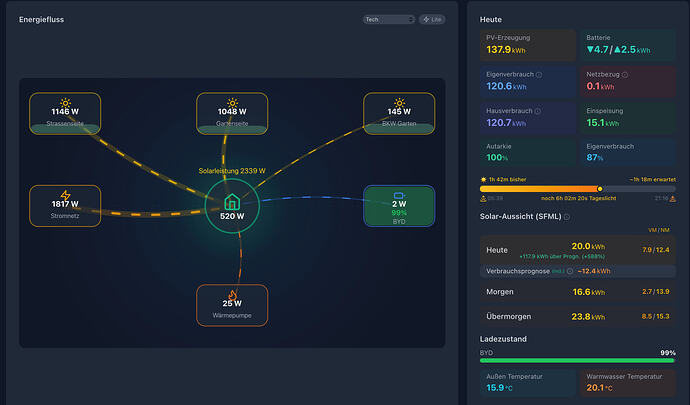Click info icon beside Netzbezug
Viewport: 690px width, 405px height.
coord(624,75)
